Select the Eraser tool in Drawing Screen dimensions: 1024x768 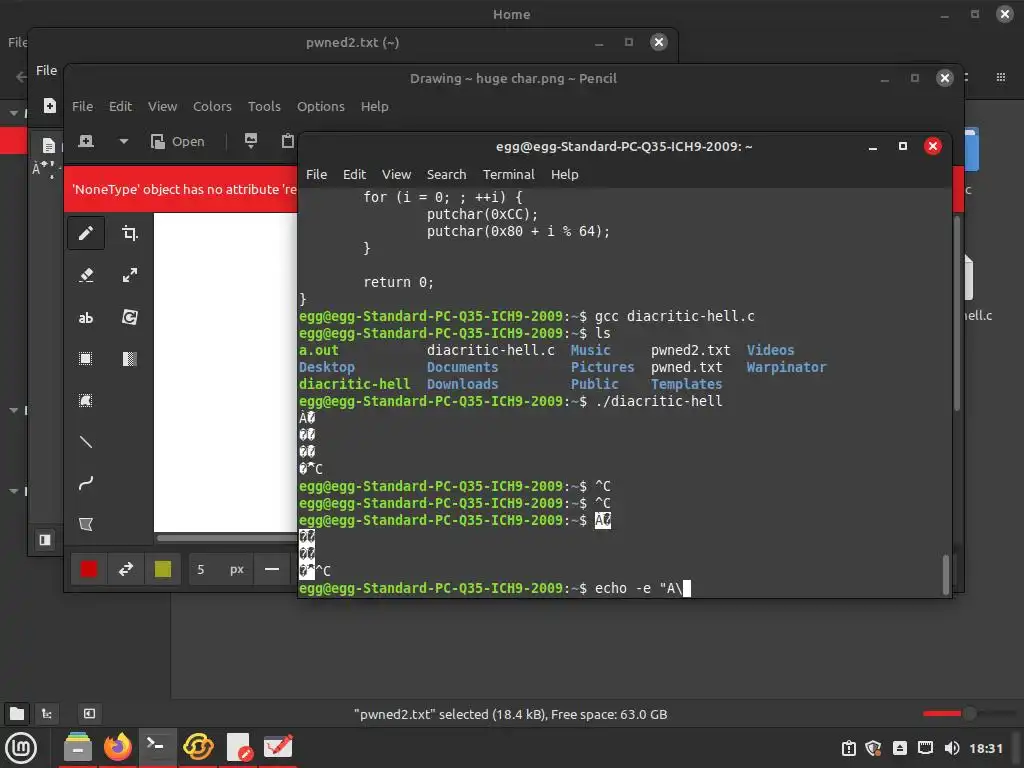[x=86, y=275]
